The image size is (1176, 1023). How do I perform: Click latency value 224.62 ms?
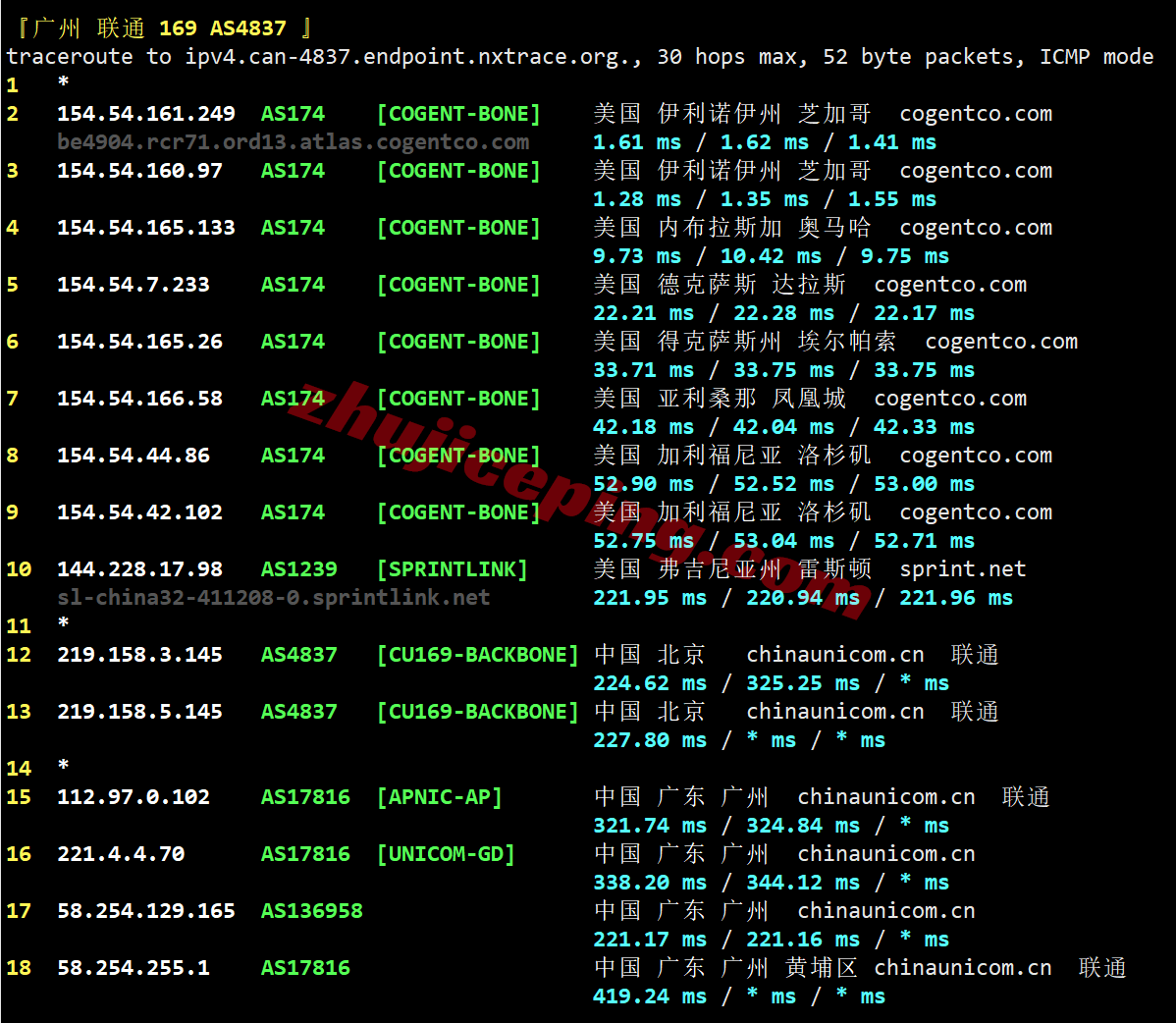pos(650,684)
